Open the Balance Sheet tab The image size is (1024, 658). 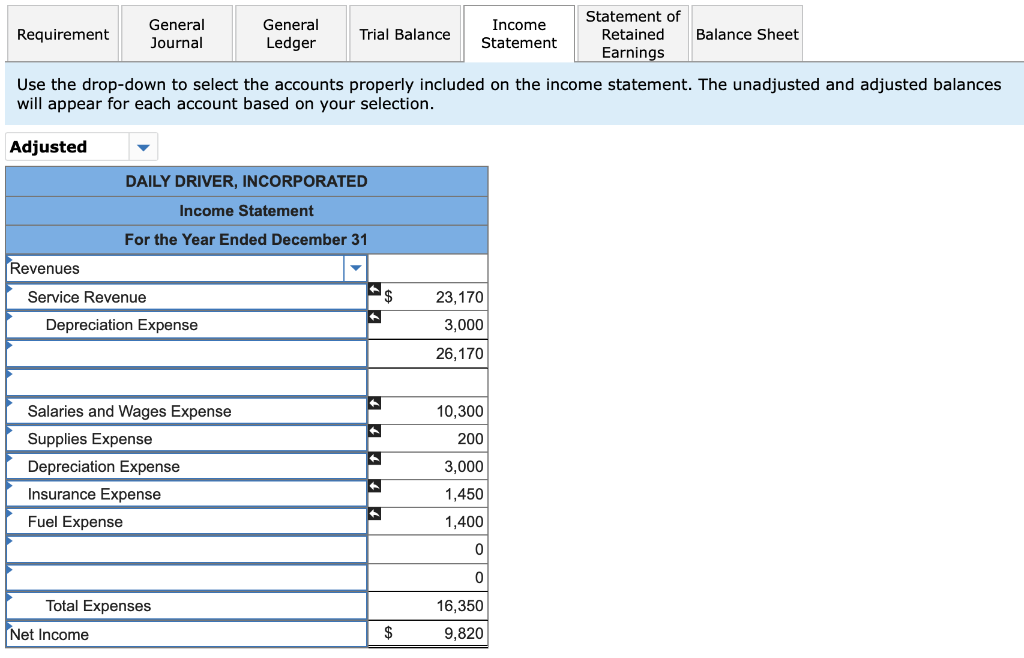coord(747,34)
